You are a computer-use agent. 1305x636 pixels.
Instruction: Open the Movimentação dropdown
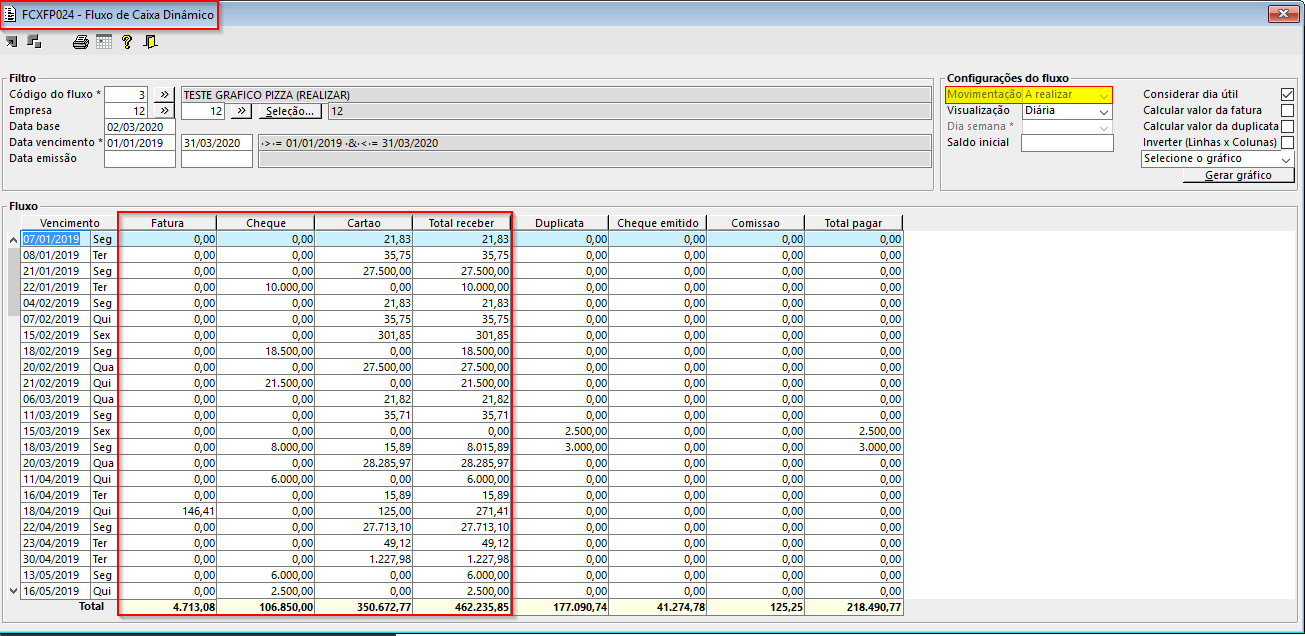click(x=1103, y=95)
